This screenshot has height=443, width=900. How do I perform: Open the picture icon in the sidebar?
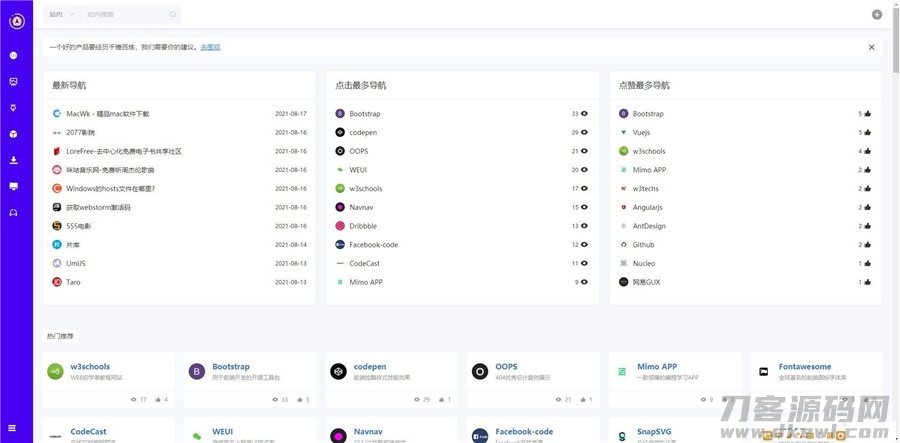coord(14,81)
